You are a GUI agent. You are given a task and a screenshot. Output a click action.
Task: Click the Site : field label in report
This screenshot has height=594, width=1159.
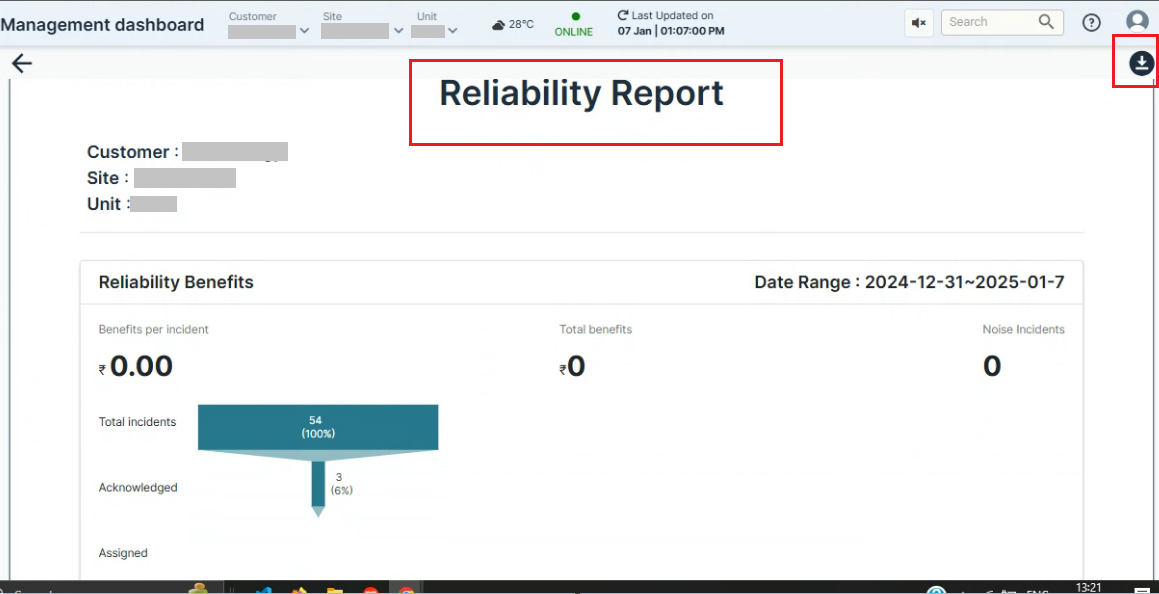(108, 178)
